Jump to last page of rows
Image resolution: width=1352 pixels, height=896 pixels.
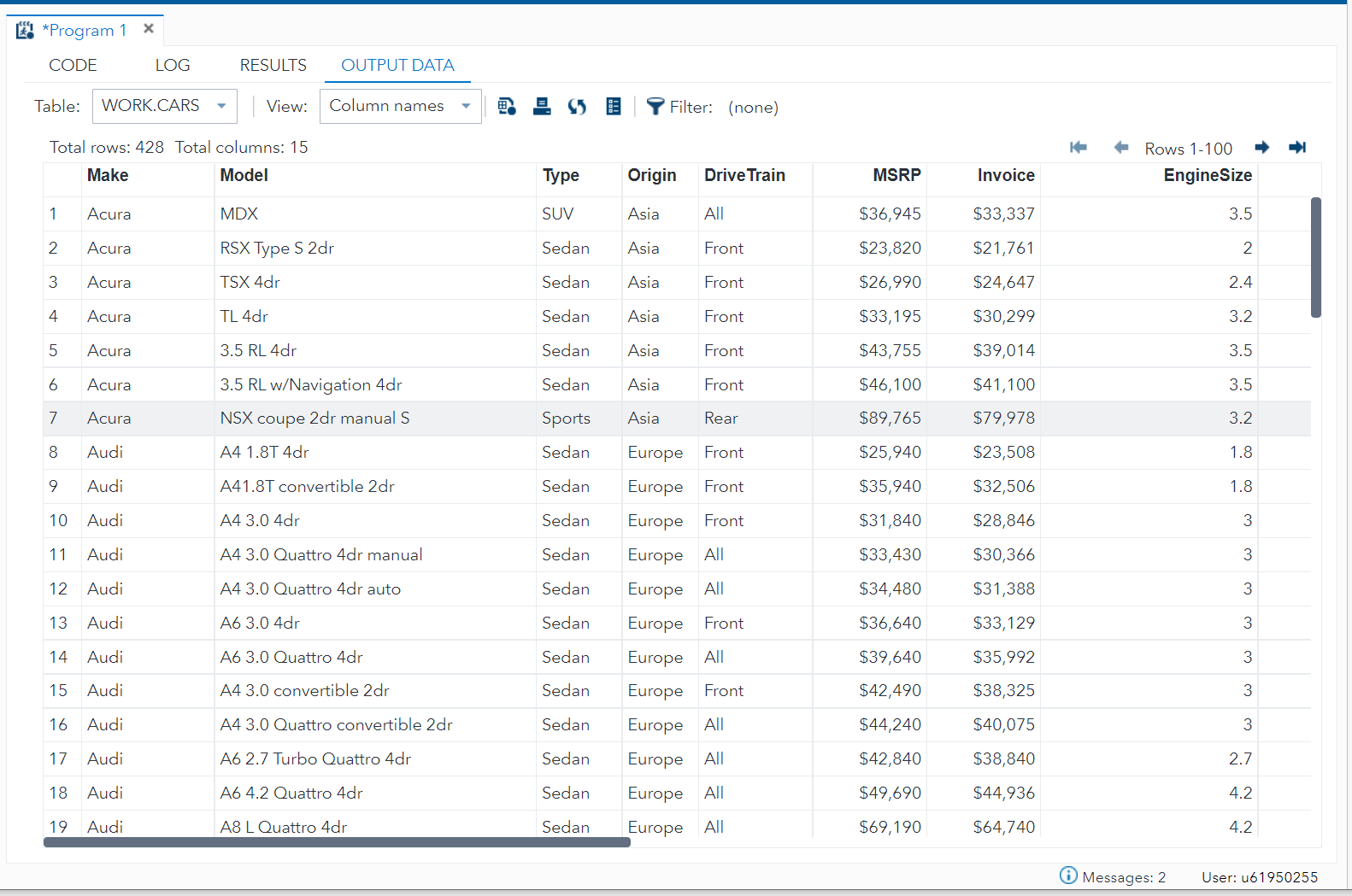1297,148
